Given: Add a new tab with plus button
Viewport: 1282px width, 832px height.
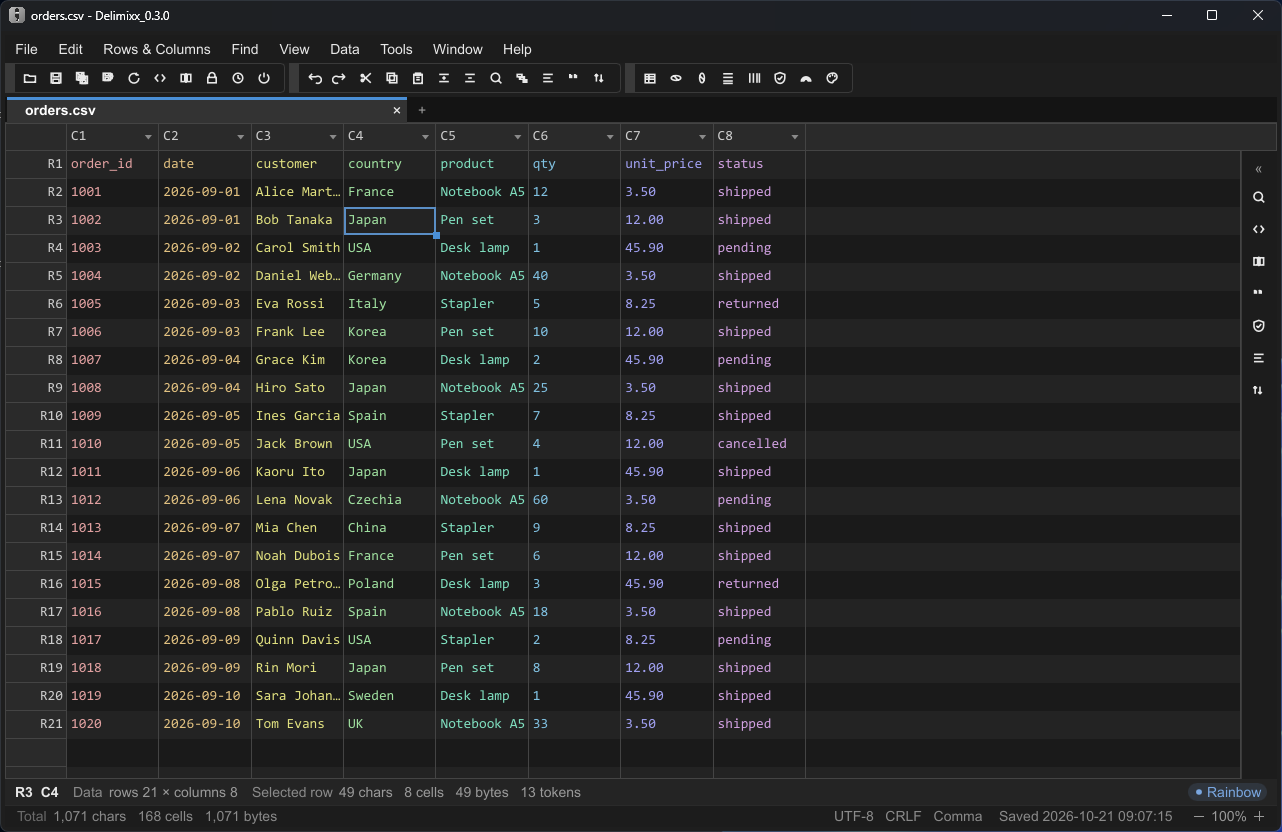Looking at the screenshot, I should click(422, 110).
